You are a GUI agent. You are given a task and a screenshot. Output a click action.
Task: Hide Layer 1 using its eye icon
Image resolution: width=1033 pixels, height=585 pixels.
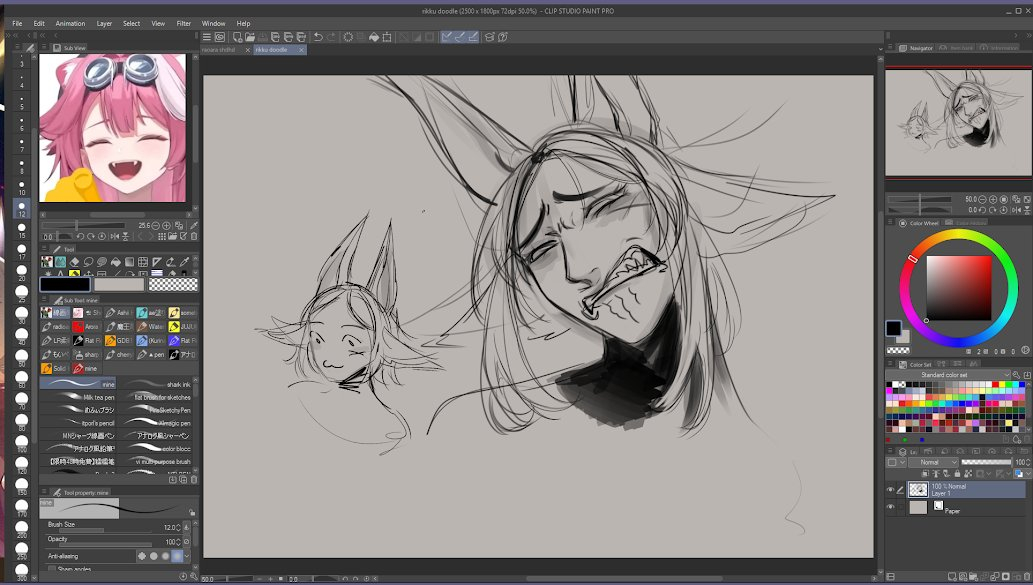[890, 490]
